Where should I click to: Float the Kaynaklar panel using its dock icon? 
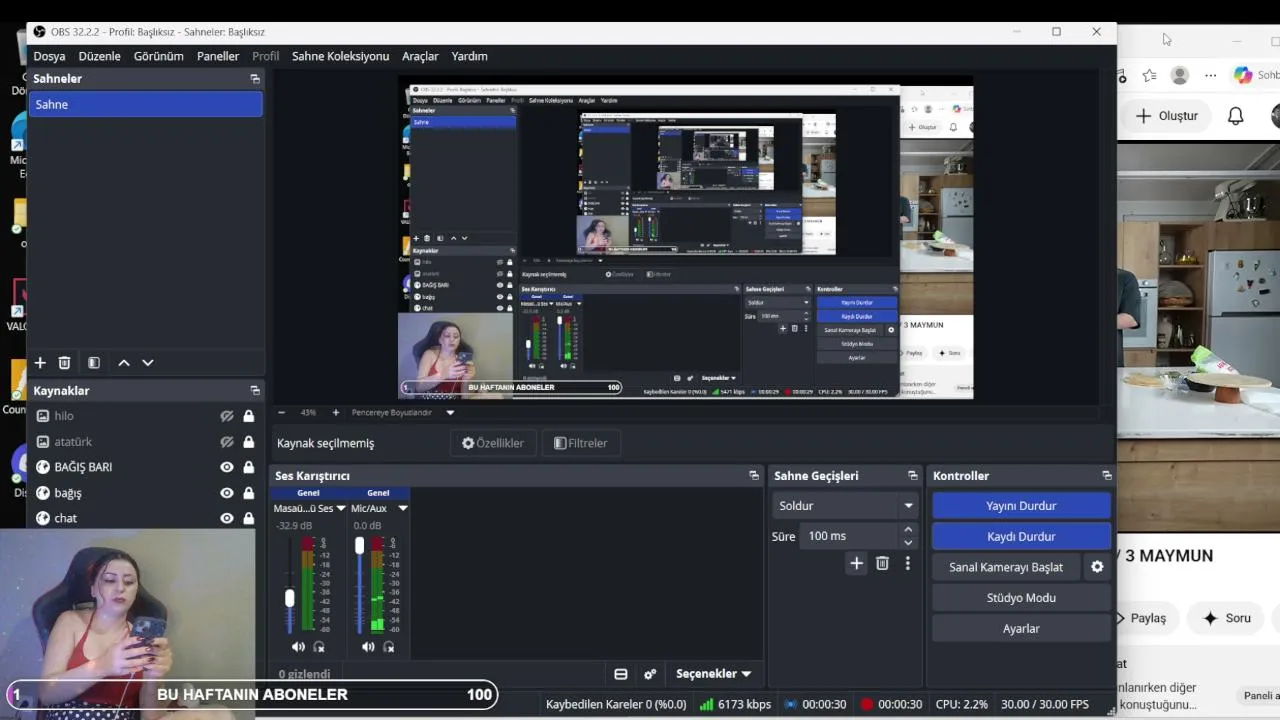[255, 391]
